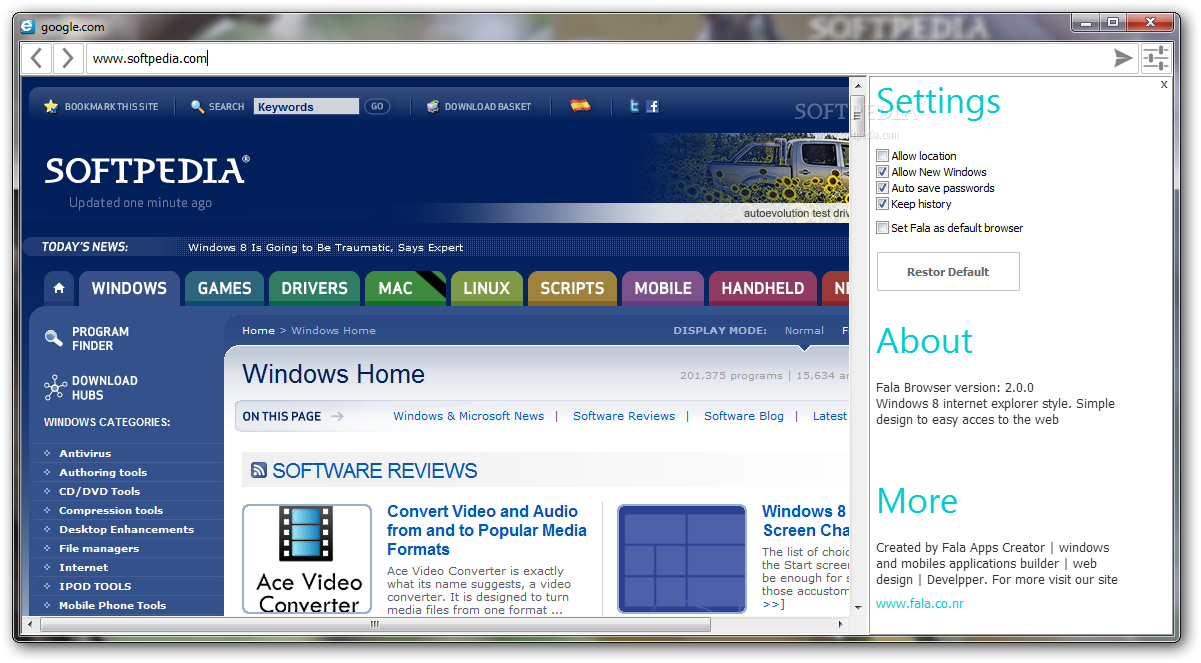Viewport: 1201px width, 663px height.
Task: Open the Download Basket icon
Action: (432, 106)
